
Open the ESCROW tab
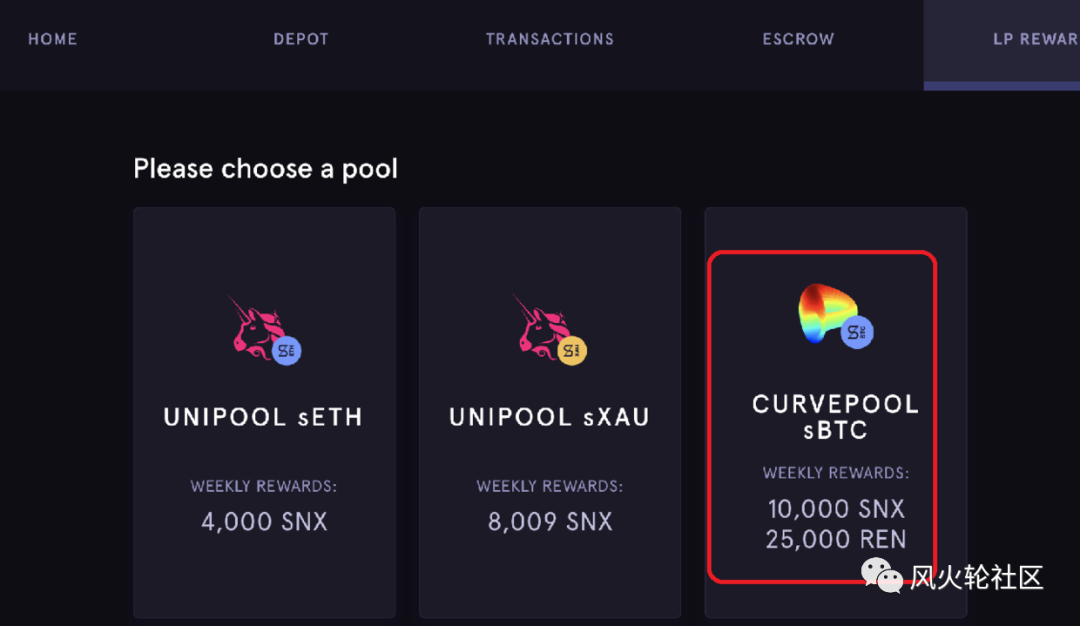[798, 39]
